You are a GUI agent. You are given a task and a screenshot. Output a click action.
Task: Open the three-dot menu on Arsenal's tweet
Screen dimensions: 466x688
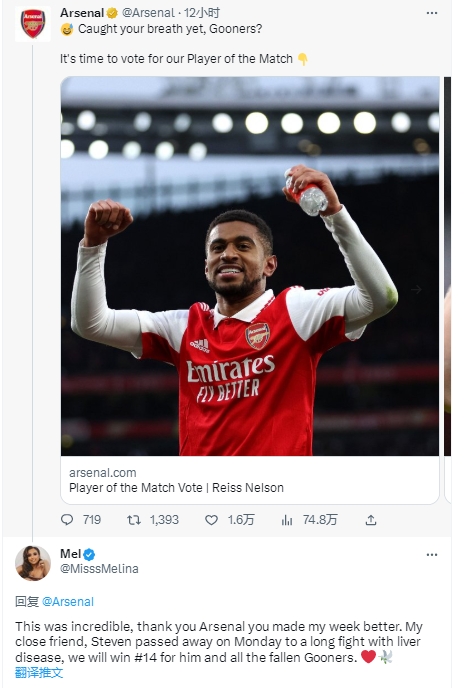coord(432,13)
